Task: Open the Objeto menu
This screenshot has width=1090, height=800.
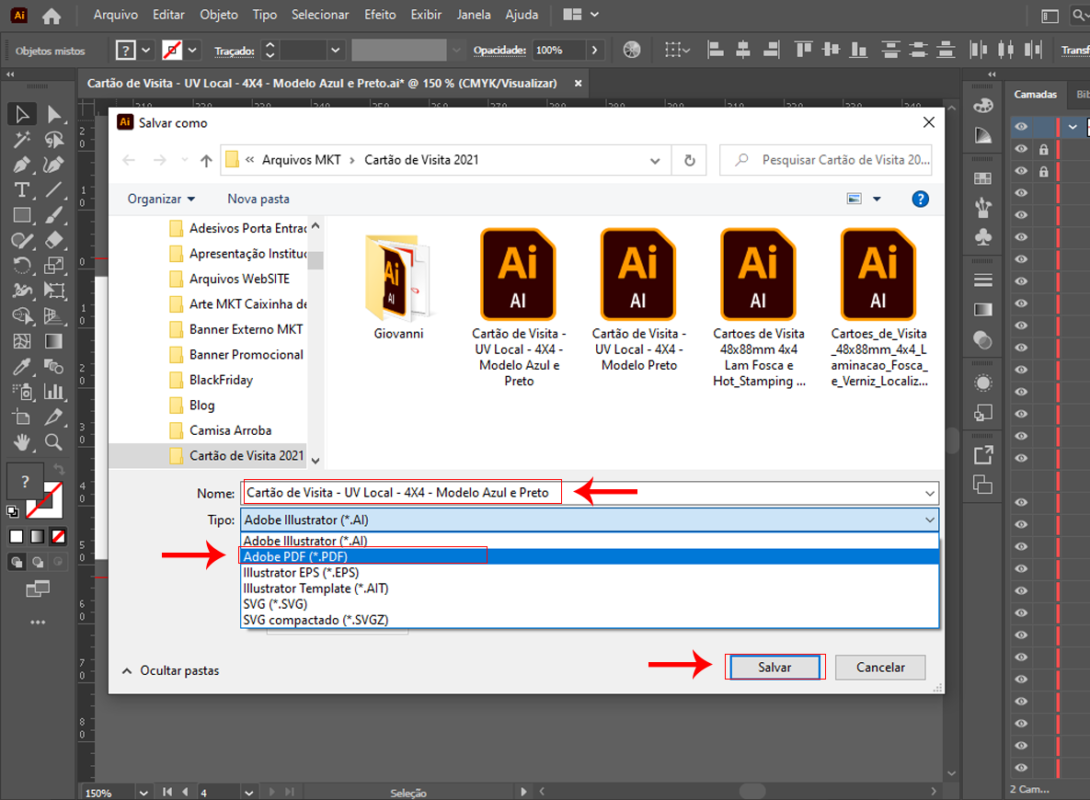Action: (x=218, y=15)
